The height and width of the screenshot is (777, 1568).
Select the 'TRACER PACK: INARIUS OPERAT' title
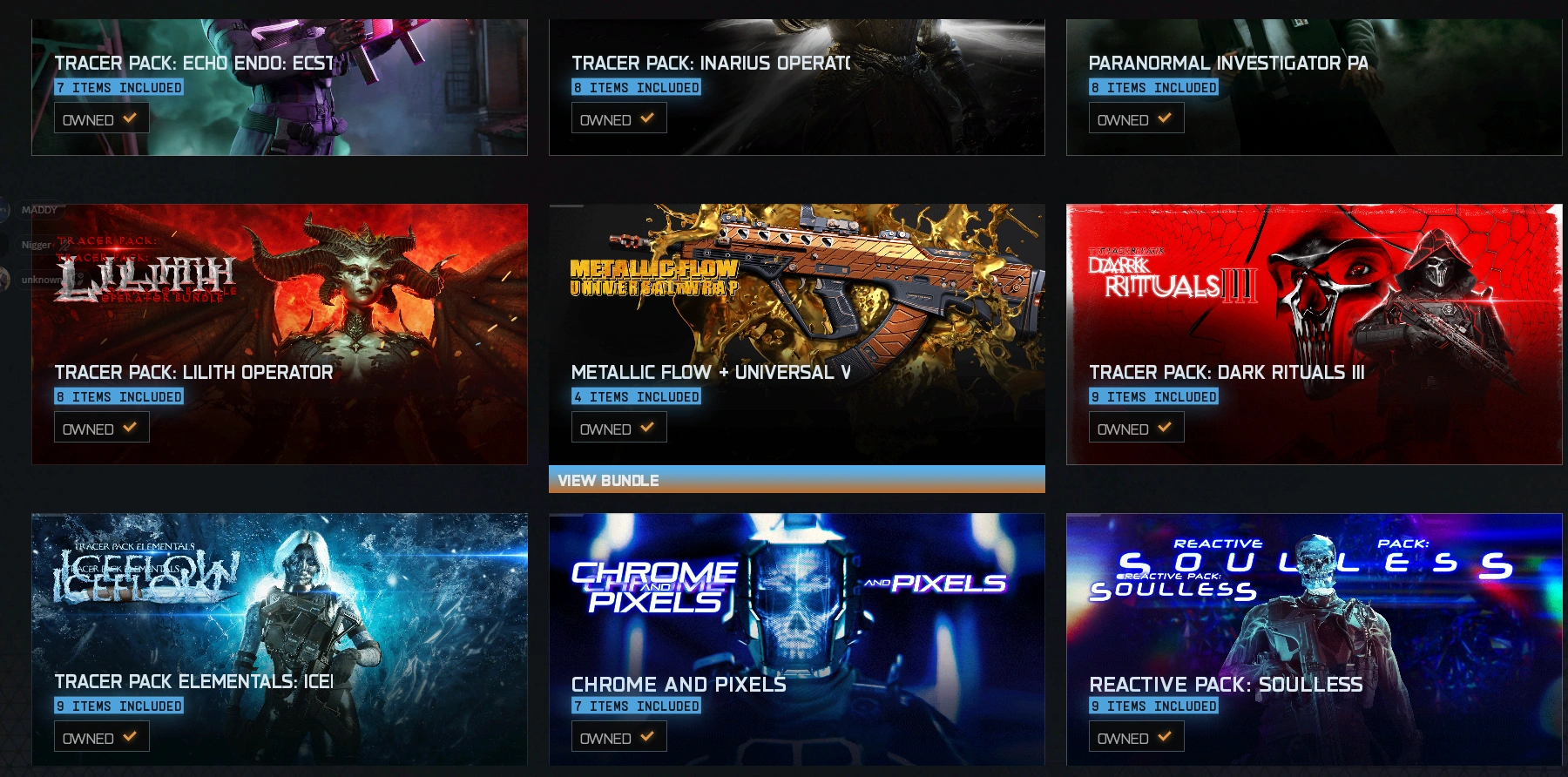tap(711, 63)
